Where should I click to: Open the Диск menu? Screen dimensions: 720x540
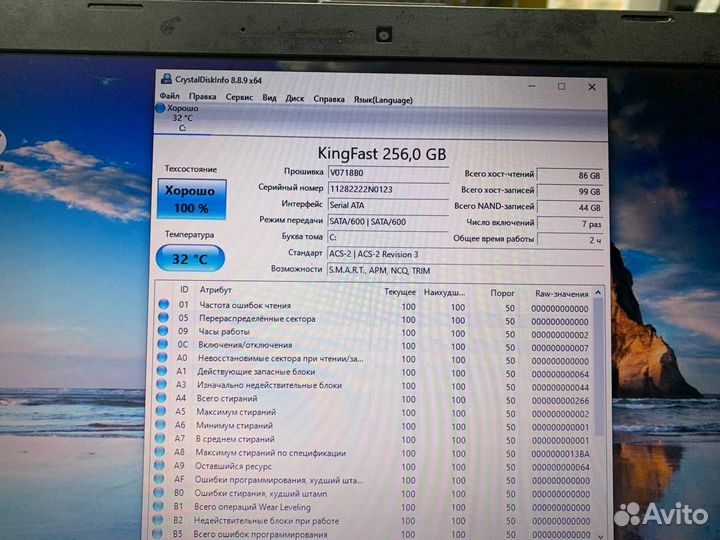295,98
